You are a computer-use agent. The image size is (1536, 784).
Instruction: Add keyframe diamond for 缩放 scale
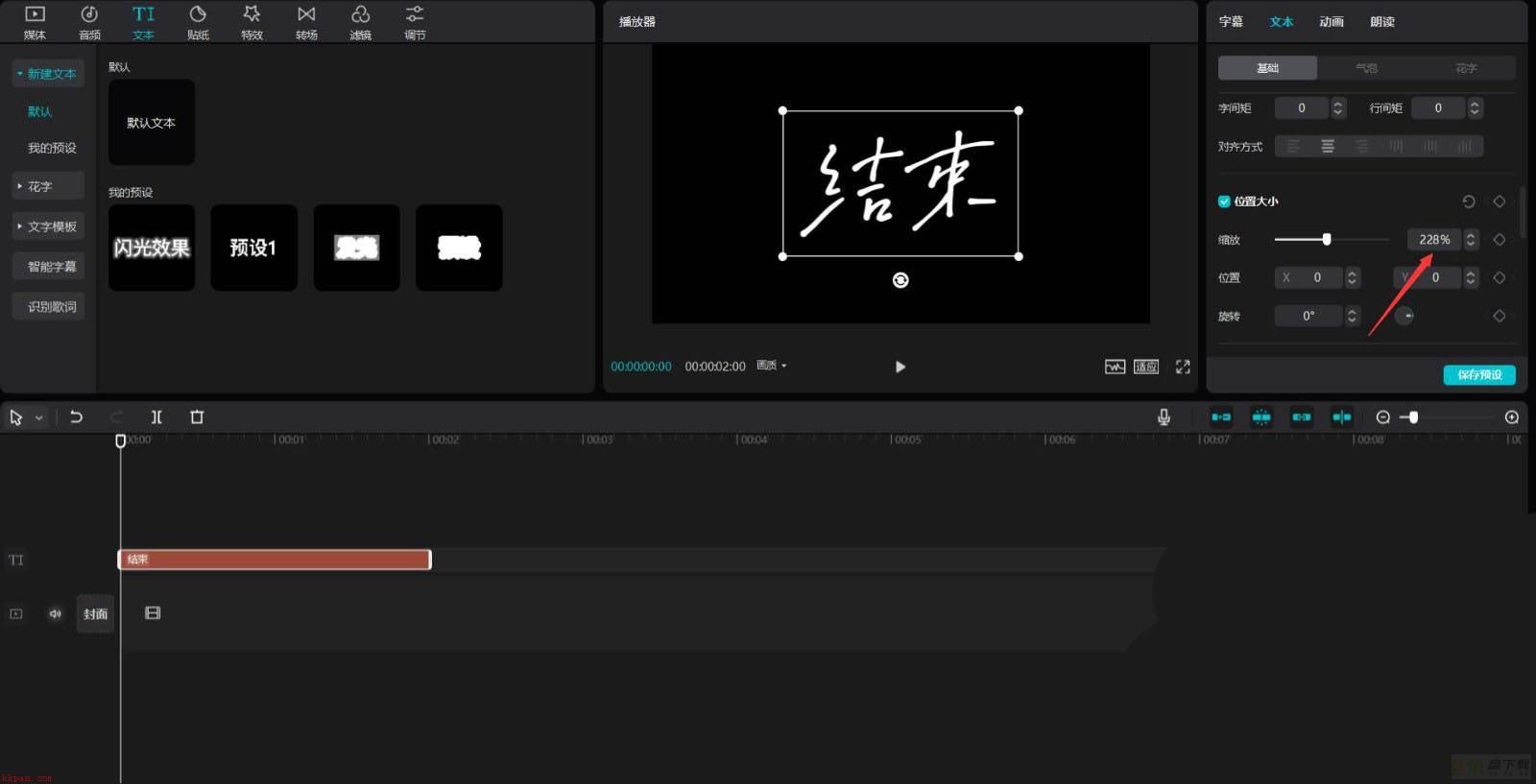tap(1499, 240)
